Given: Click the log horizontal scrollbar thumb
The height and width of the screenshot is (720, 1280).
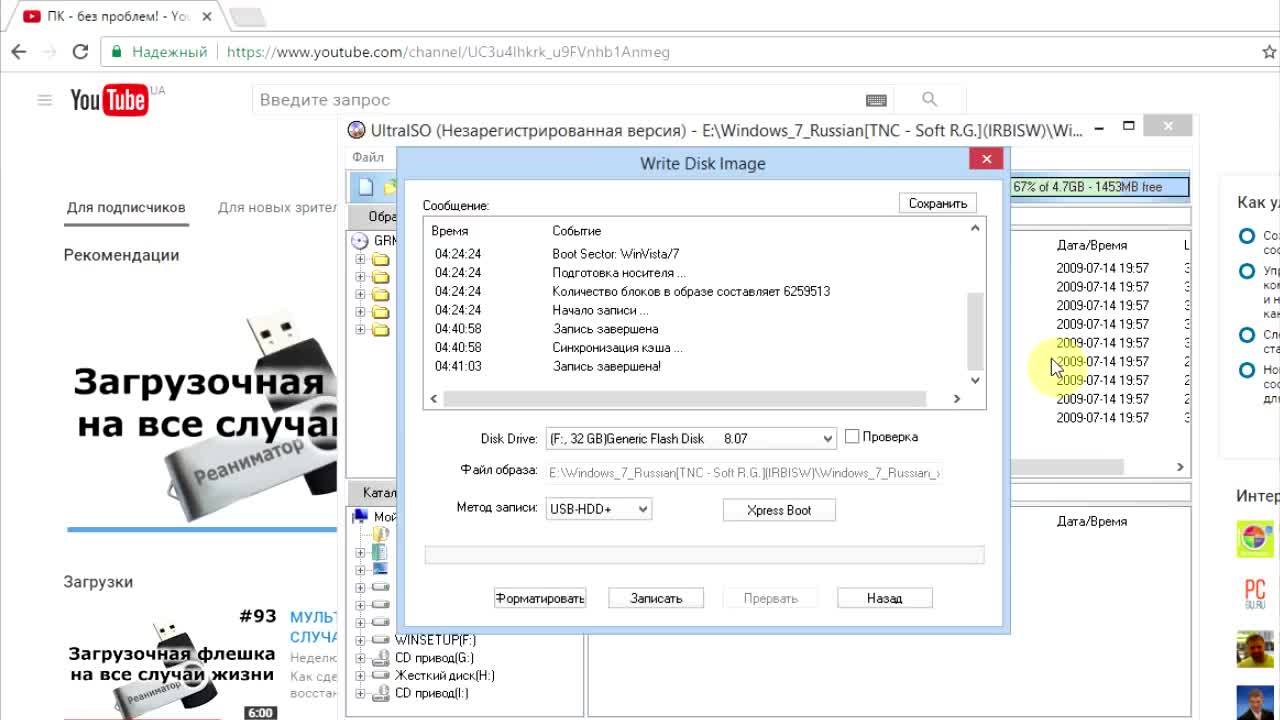Looking at the screenshot, I should (x=685, y=398).
